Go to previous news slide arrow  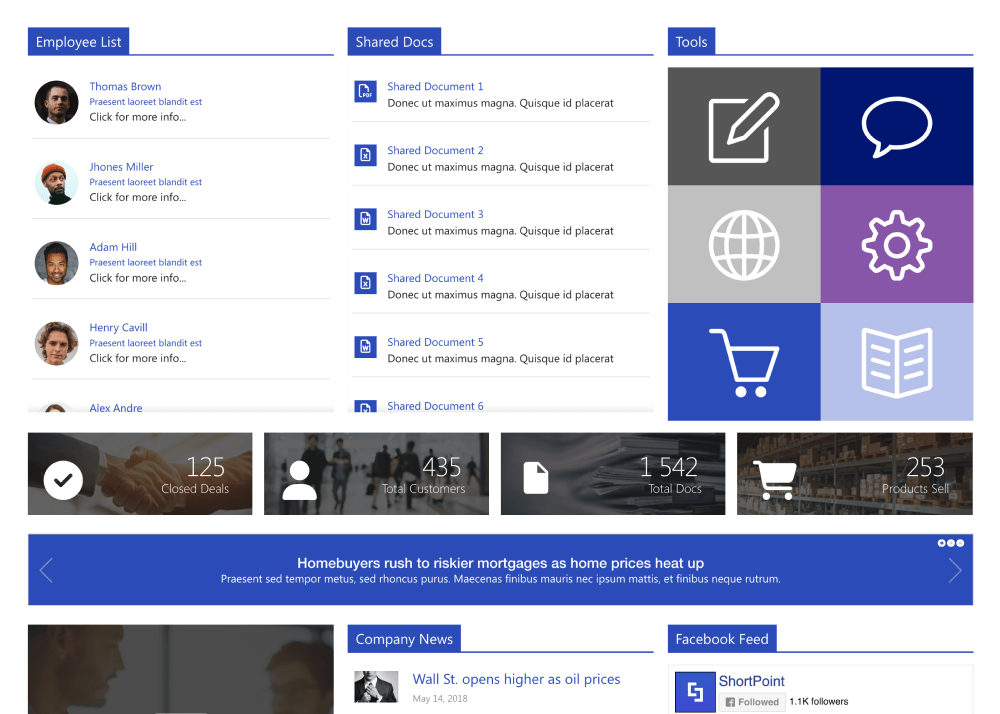click(46, 570)
